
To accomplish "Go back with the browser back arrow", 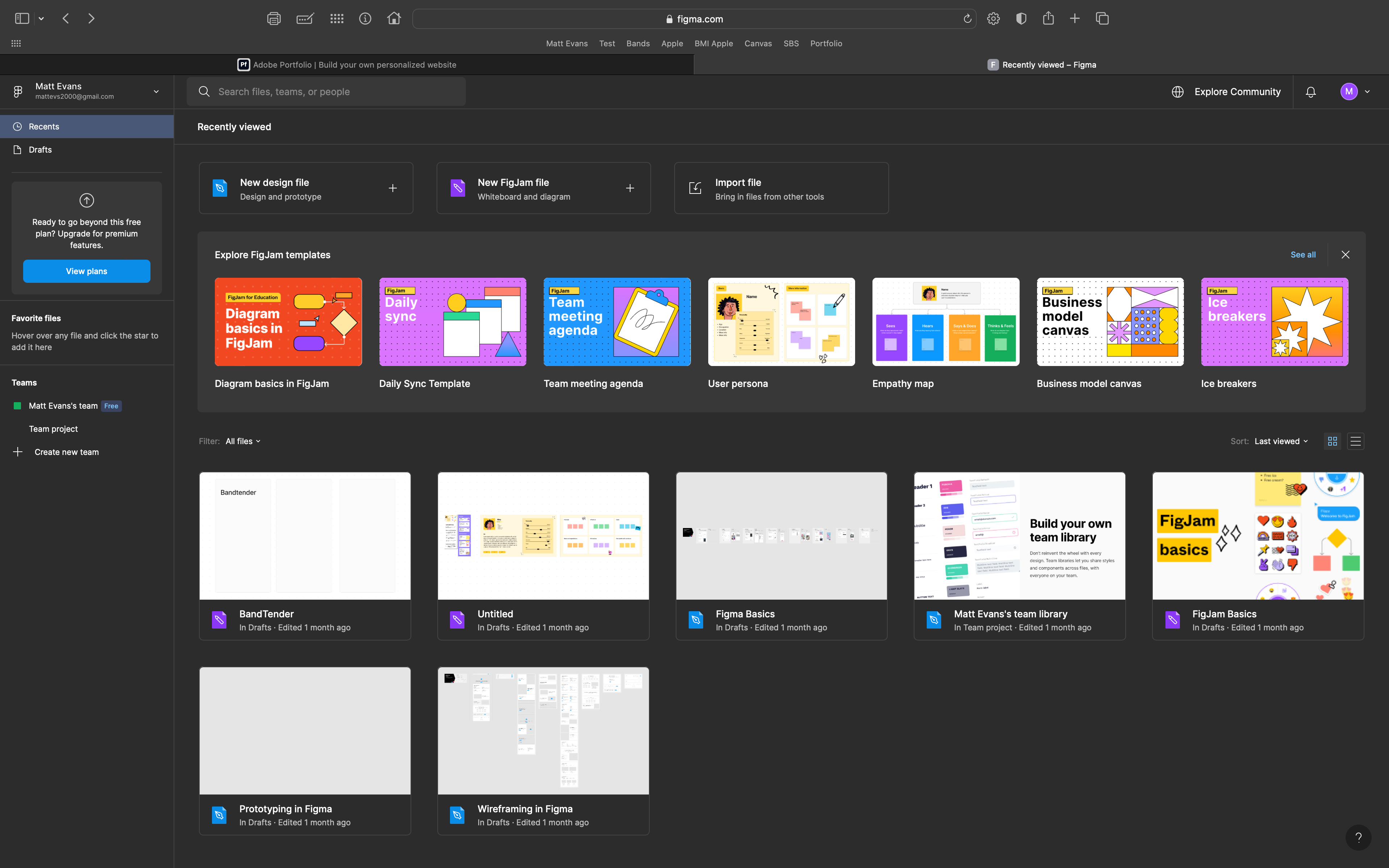I will (x=66, y=18).
